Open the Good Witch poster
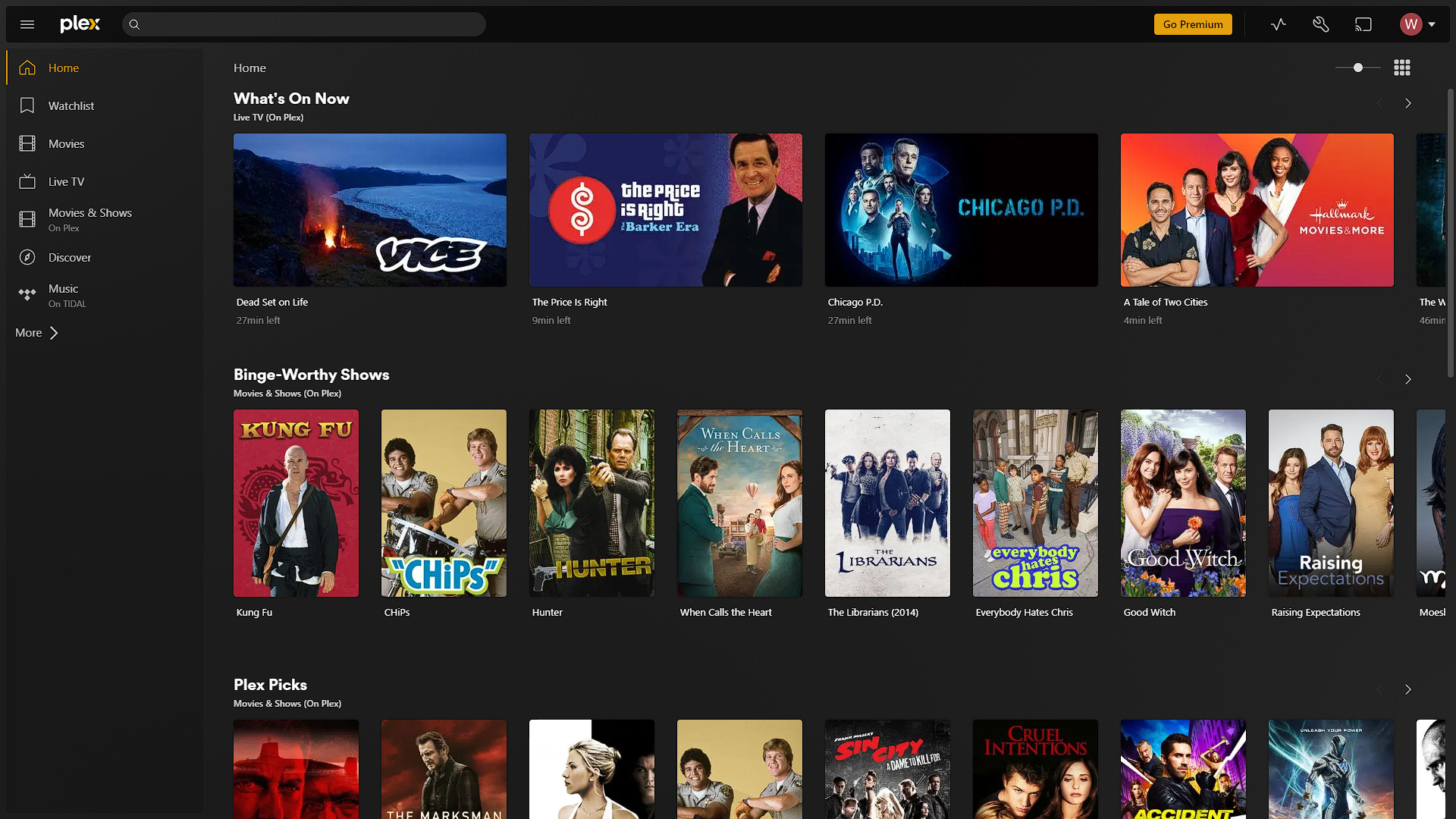Screen dimensions: 1456x819 click(1183, 503)
